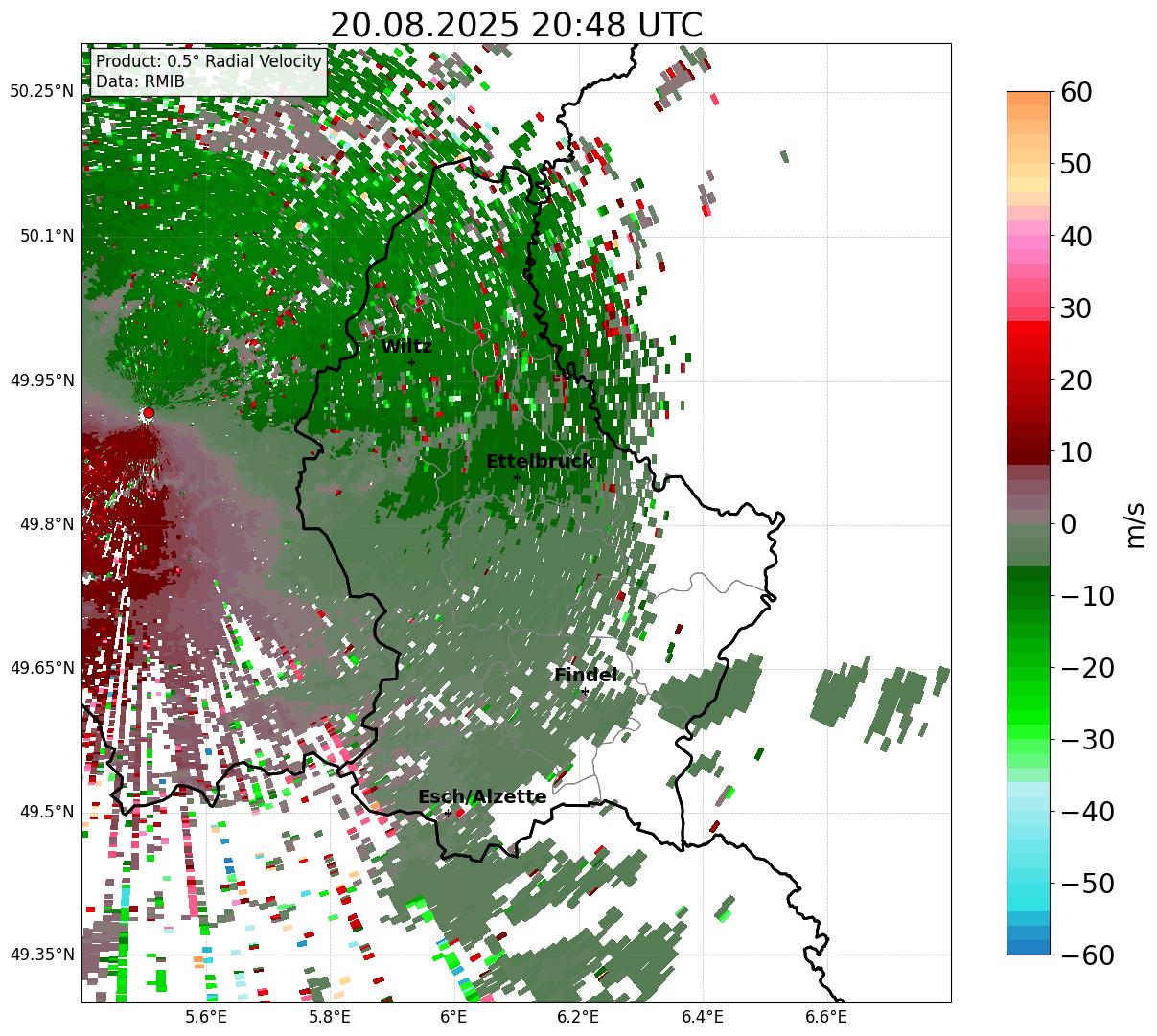
Task: Click the 5.6°E longitude tick label
Action: 206,1017
